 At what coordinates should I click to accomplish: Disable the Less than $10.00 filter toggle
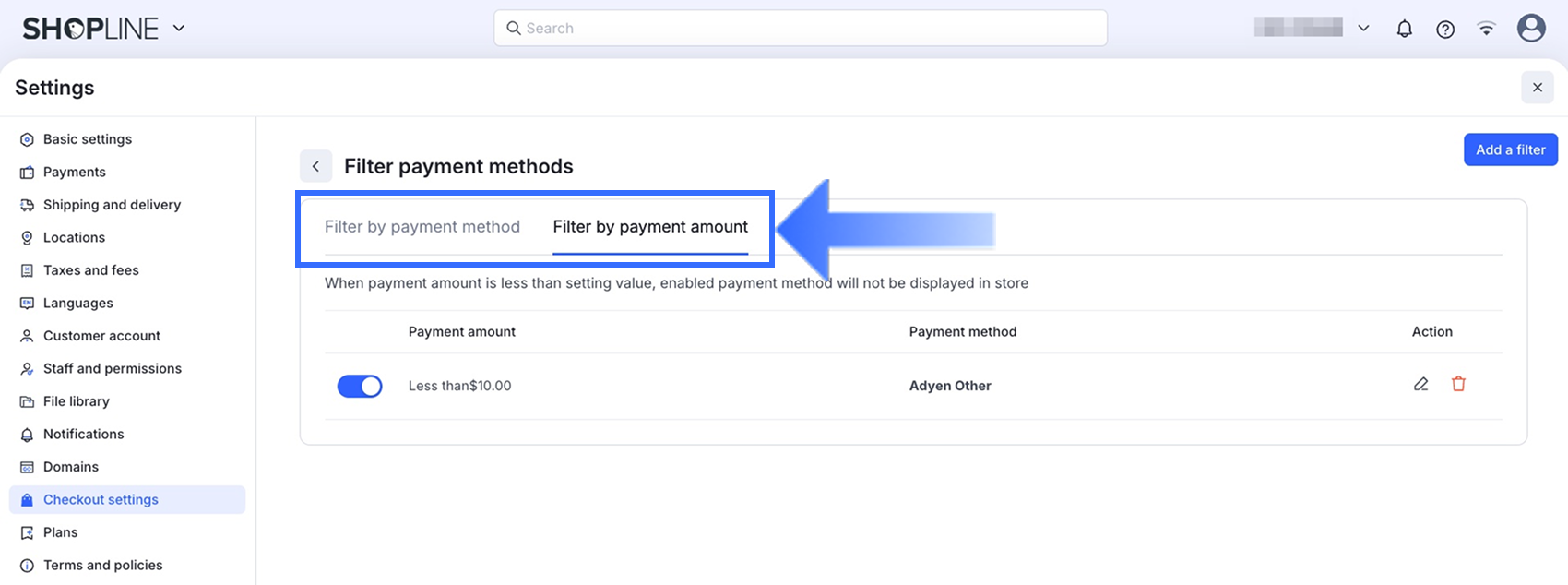(x=360, y=386)
